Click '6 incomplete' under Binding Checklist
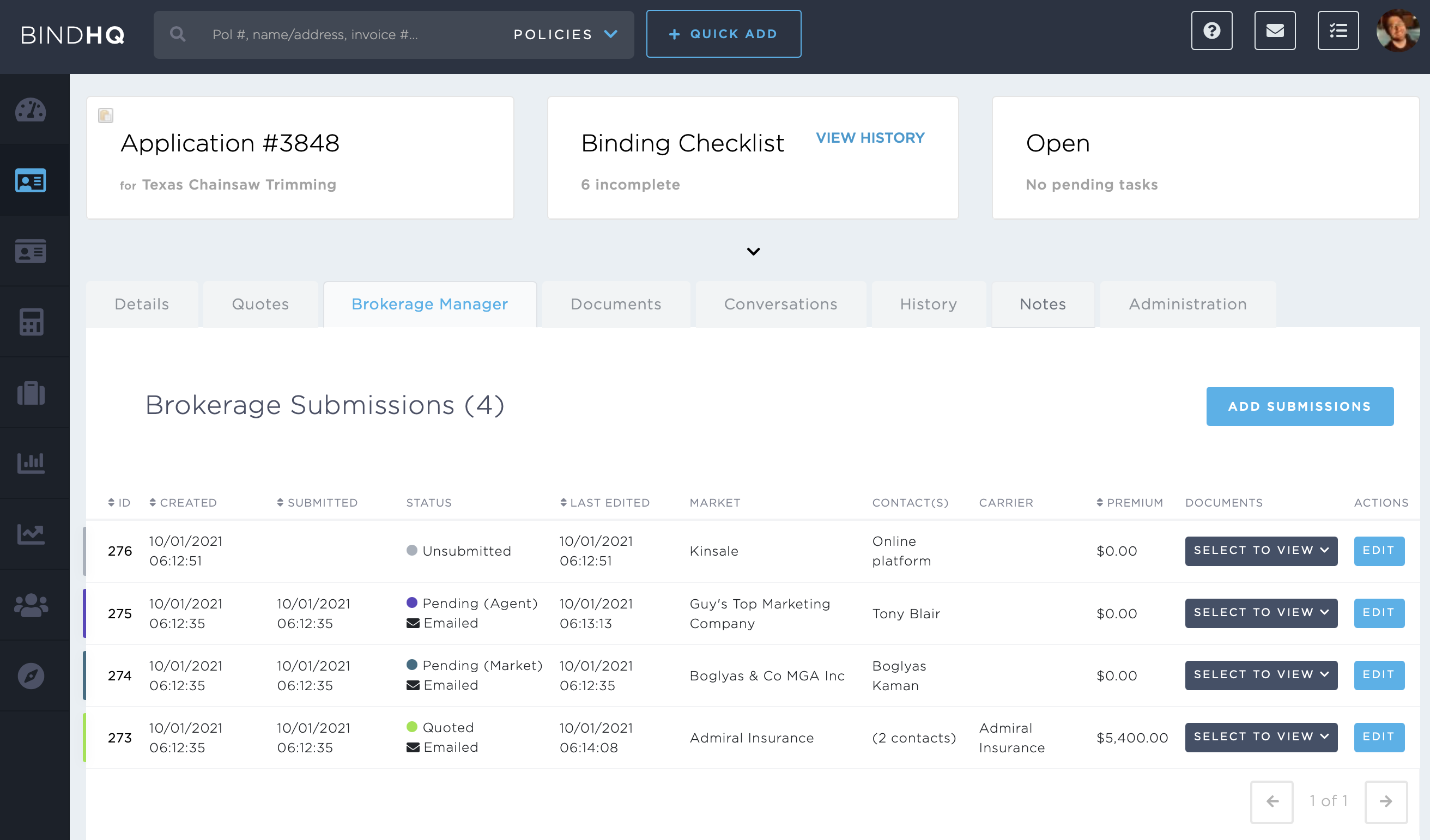Image resolution: width=1430 pixels, height=840 pixels. click(631, 185)
